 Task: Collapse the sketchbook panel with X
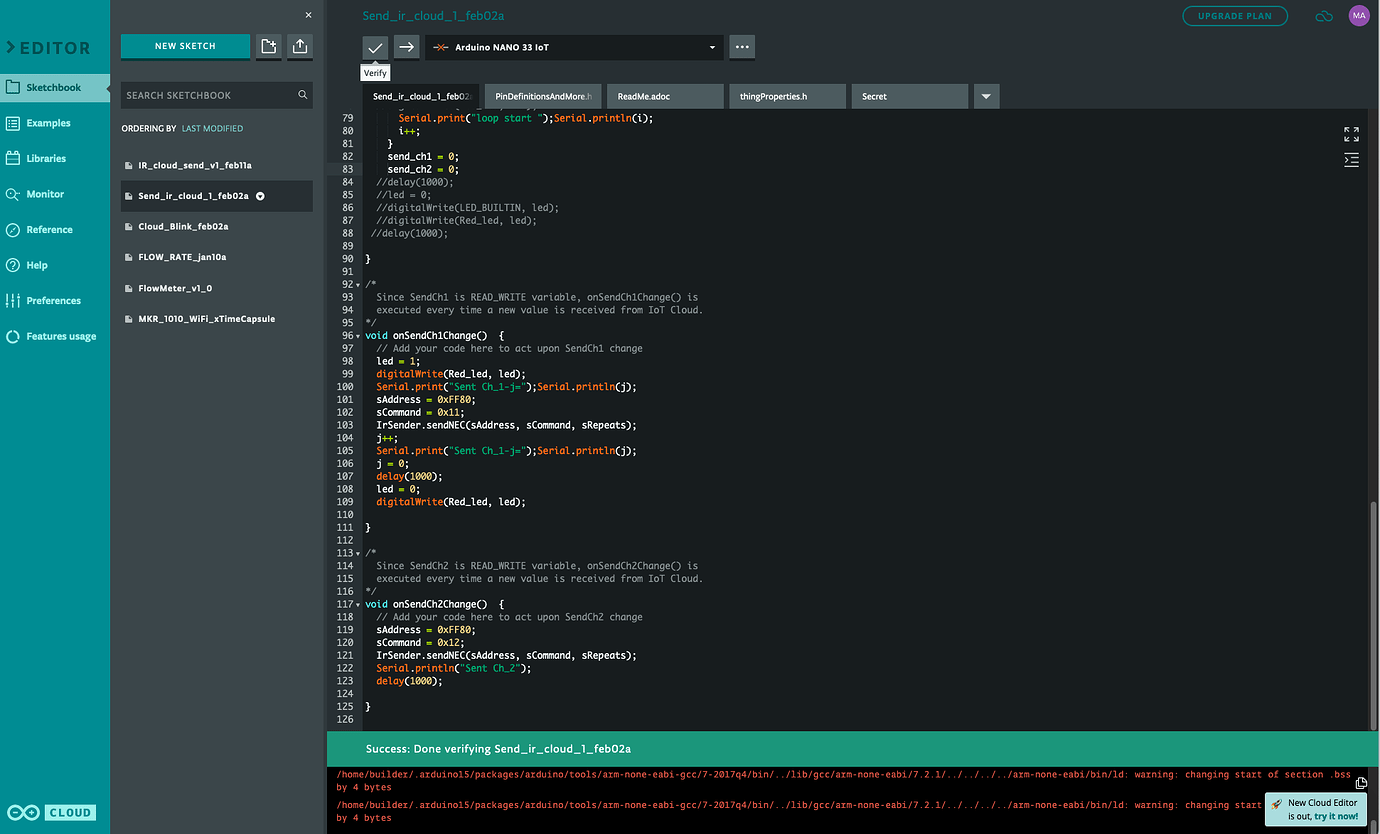coord(308,15)
